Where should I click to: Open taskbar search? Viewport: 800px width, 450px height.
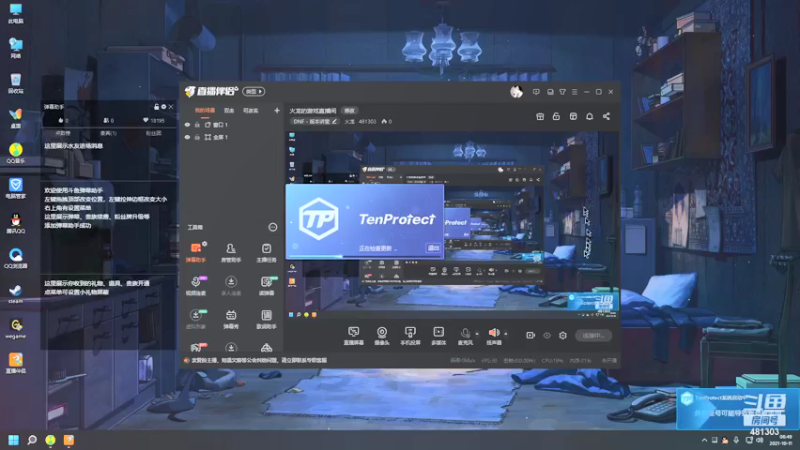click(32, 440)
